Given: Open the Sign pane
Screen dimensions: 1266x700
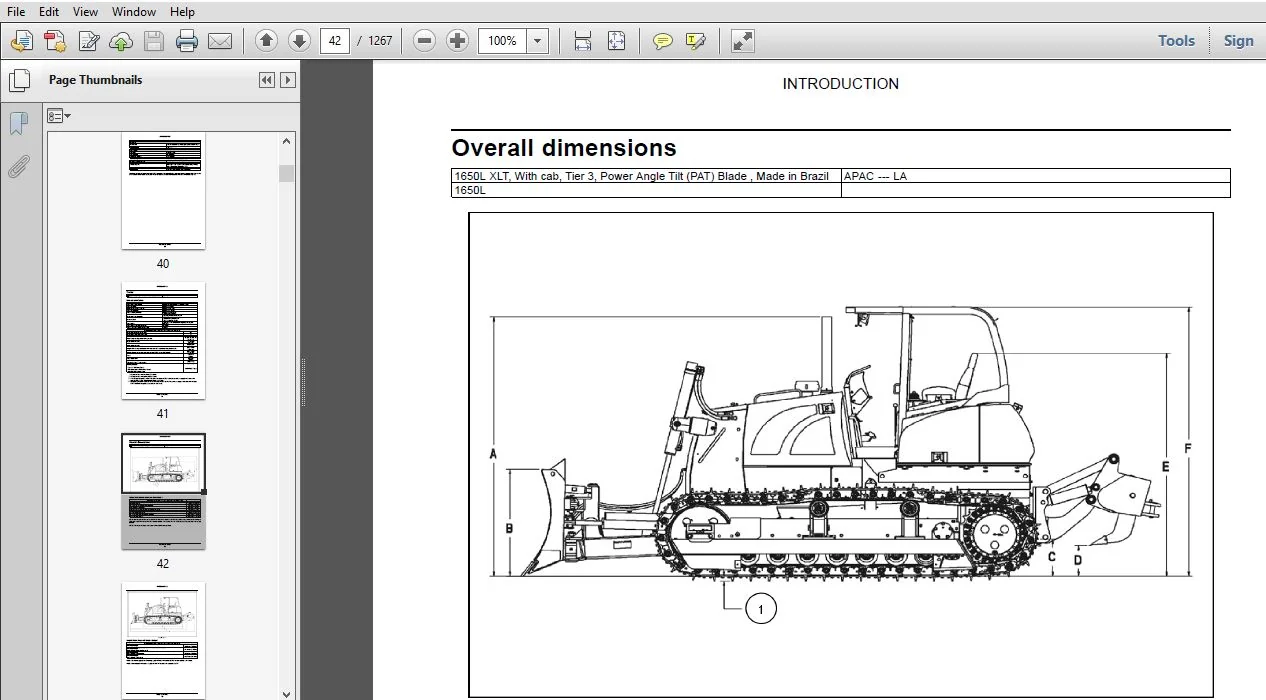Looking at the screenshot, I should click(1238, 41).
